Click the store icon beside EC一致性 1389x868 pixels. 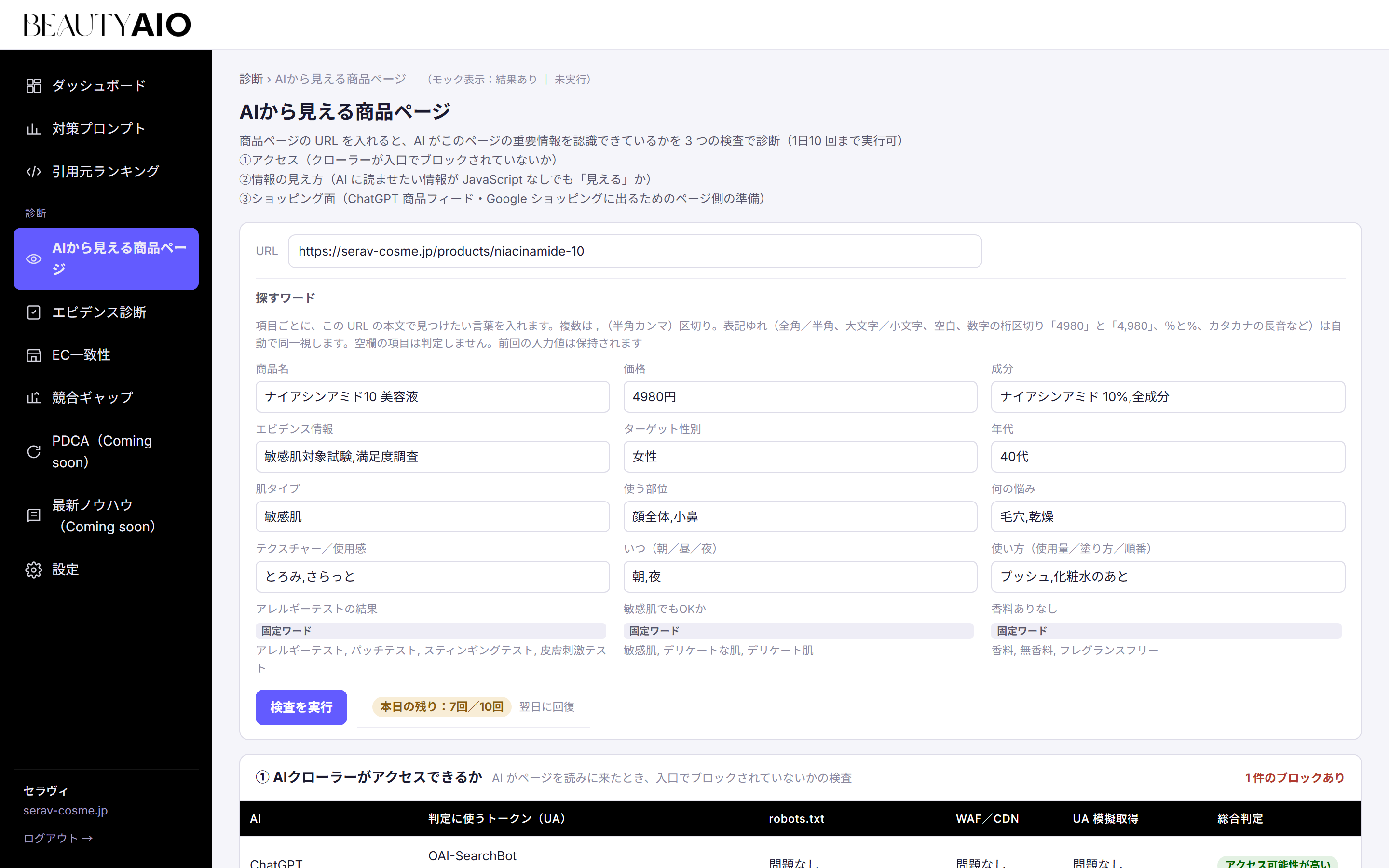tap(34, 355)
